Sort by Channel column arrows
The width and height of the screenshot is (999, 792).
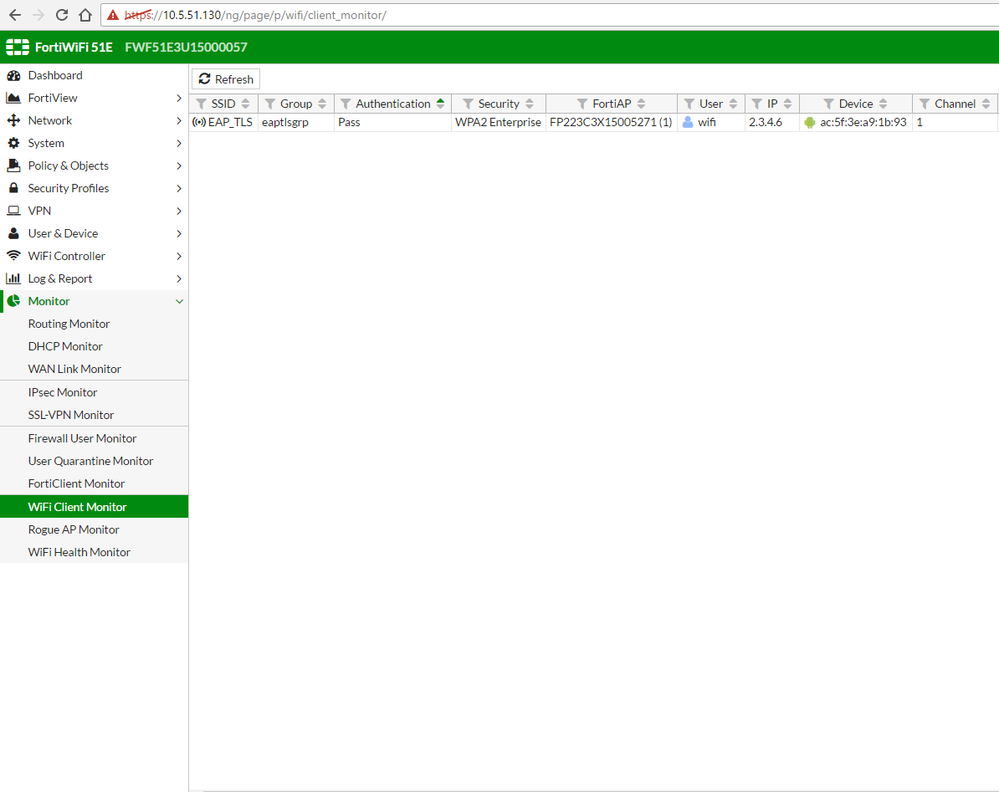coord(986,104)
